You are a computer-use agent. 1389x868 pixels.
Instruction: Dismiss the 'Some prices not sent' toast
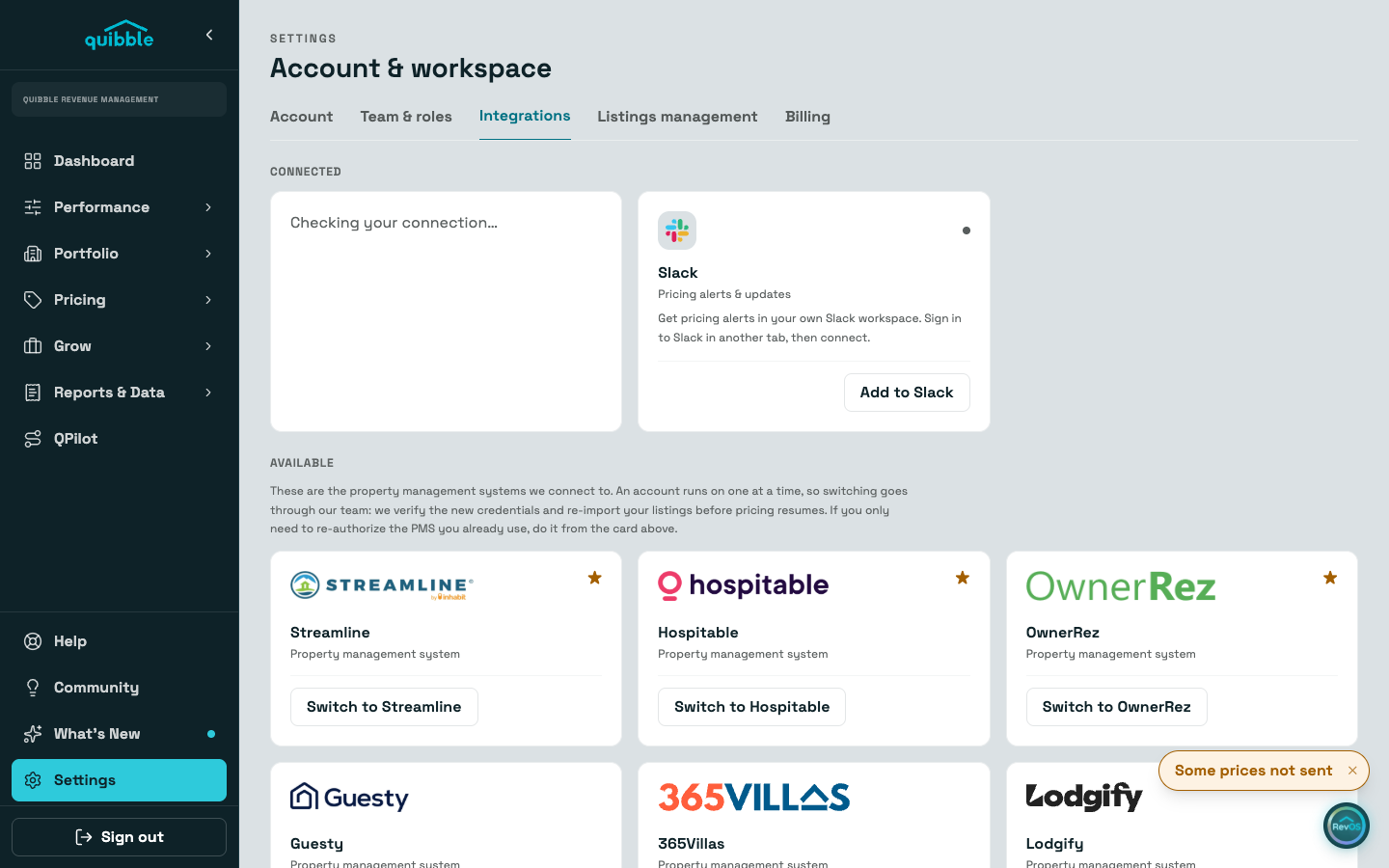tap(1352, 771)
